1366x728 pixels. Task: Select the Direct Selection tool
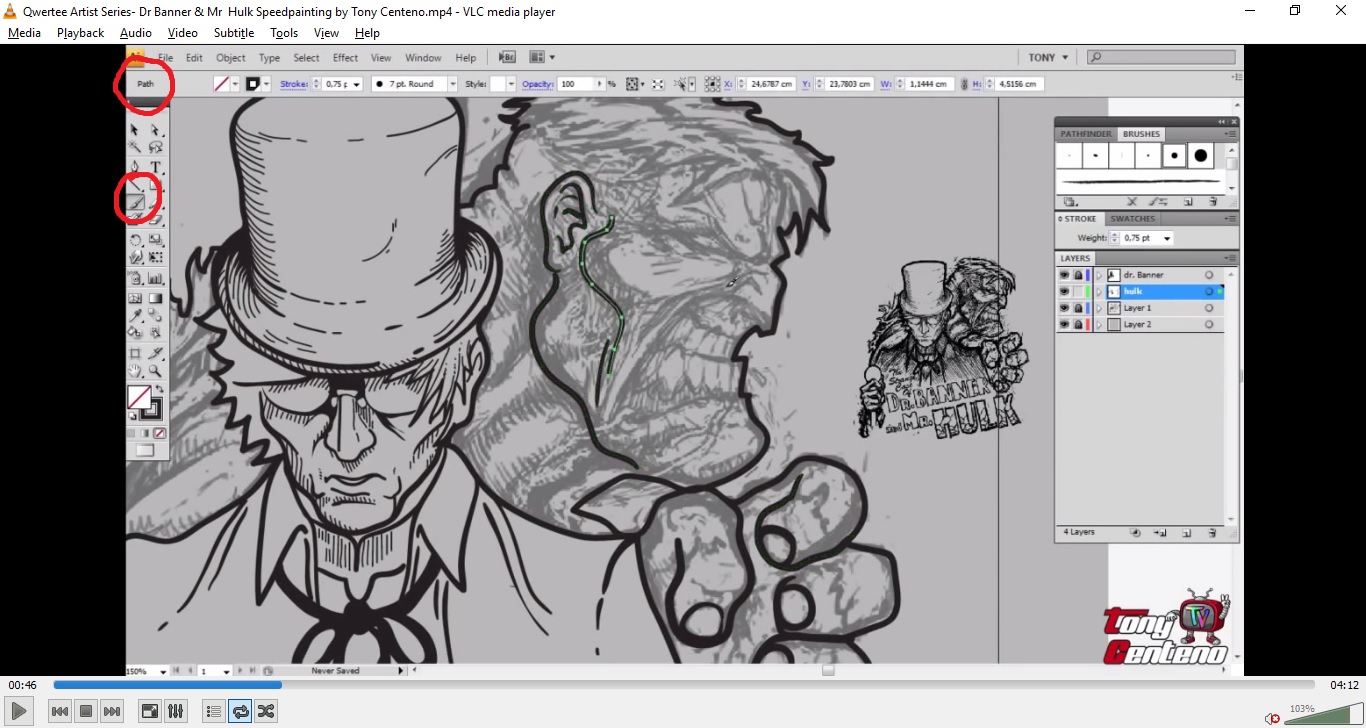155,130
